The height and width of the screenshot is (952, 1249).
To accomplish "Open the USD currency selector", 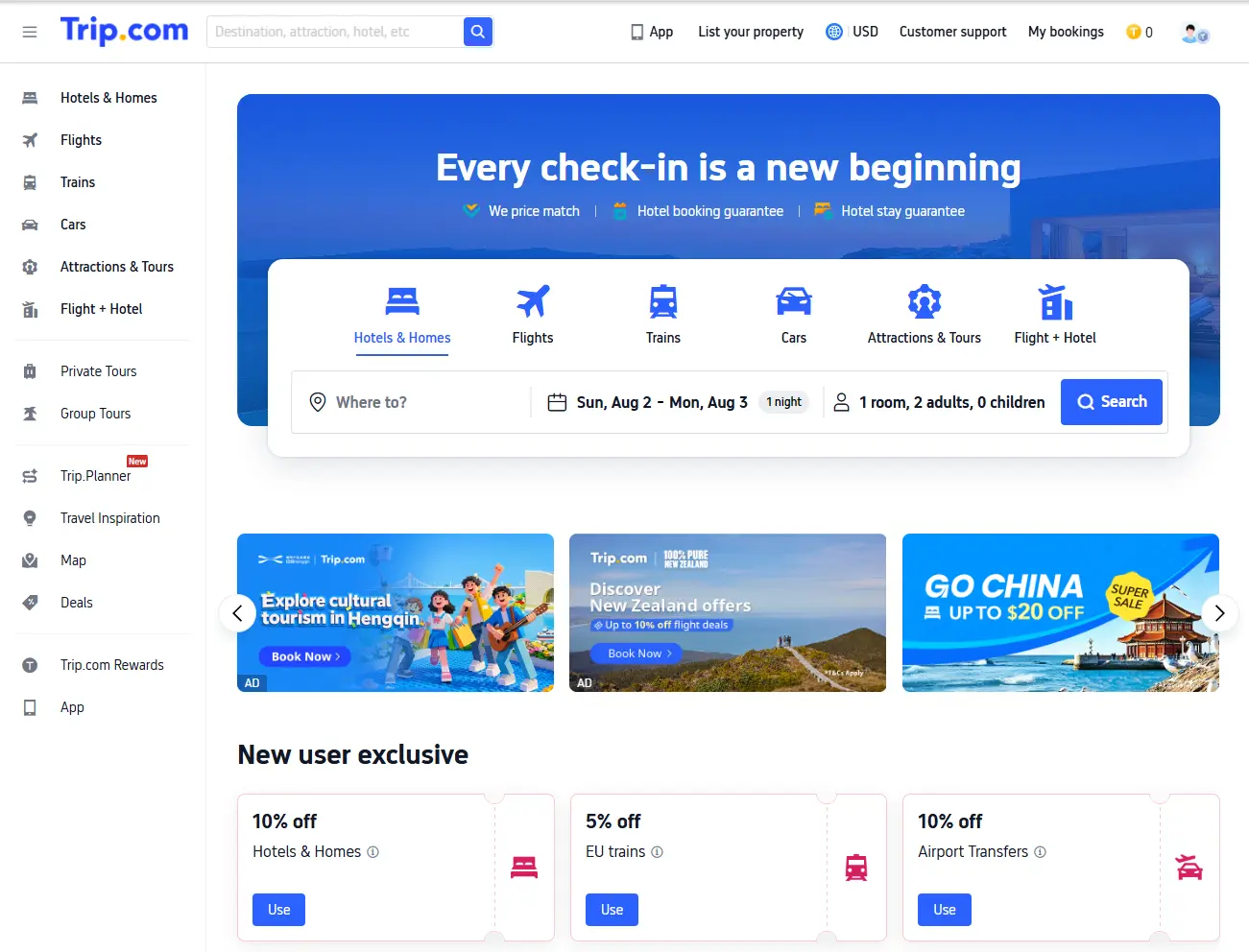I will (865, 32).
